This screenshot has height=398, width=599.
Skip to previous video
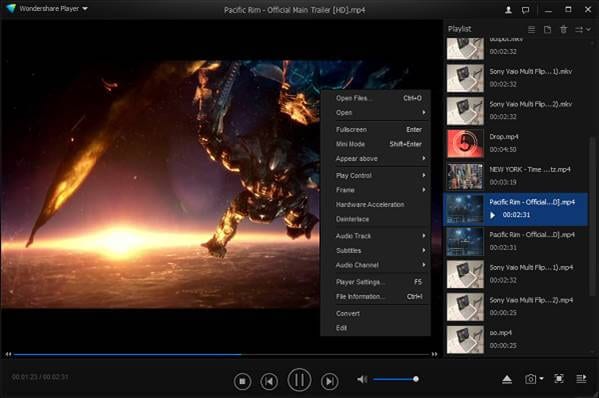point(269,381)
